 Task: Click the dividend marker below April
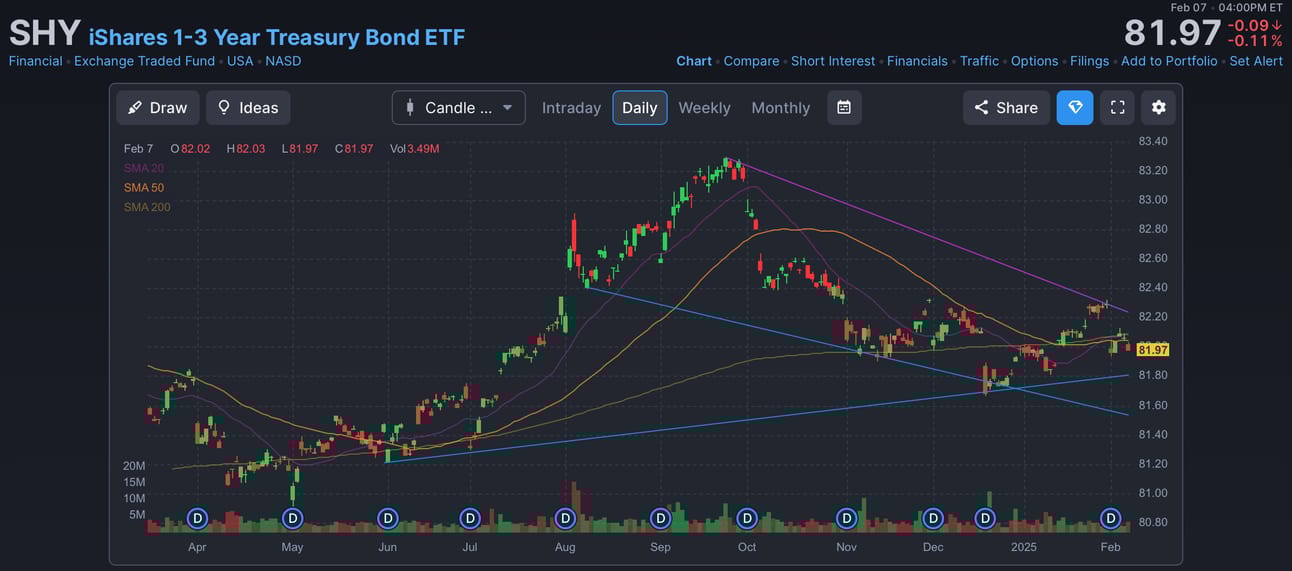[198, 518]
